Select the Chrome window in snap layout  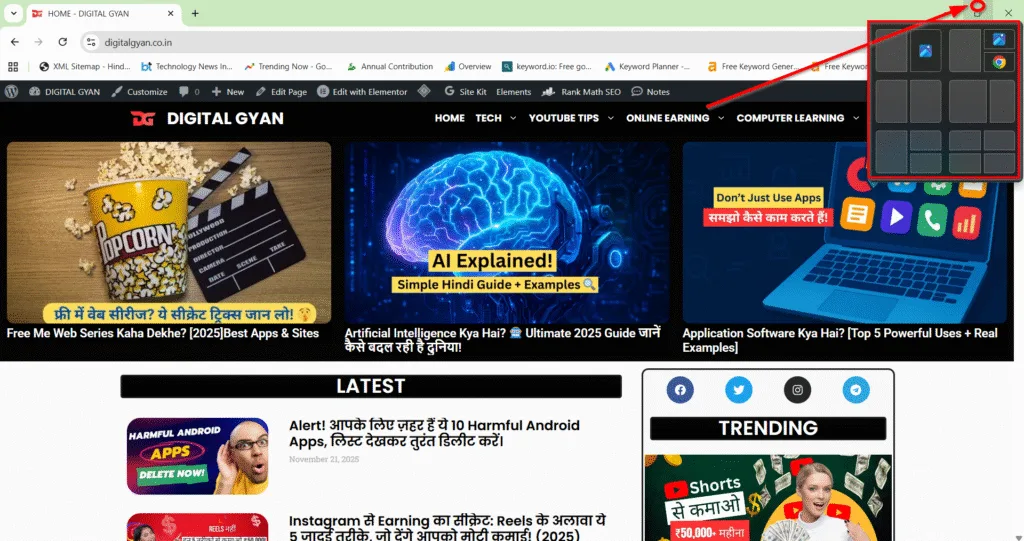998,62
